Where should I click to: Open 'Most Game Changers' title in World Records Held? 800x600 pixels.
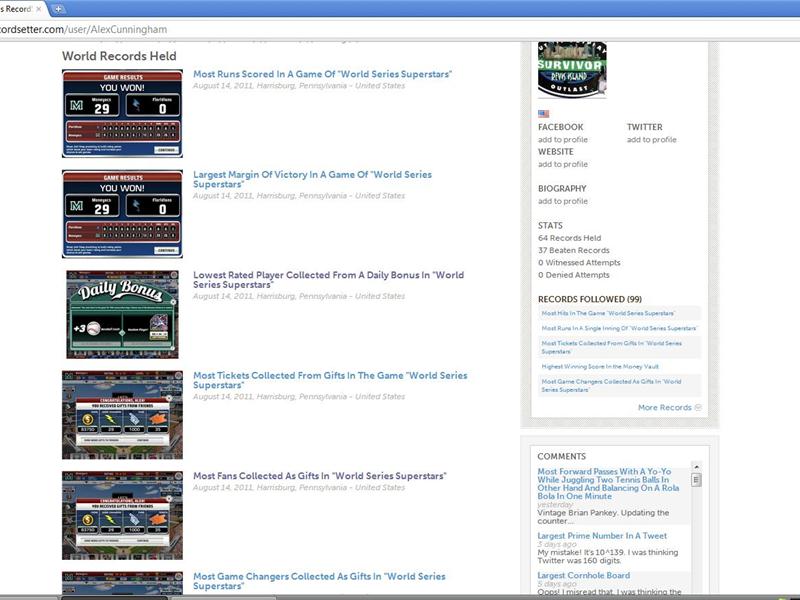pyautogui.click(x=319, y=581)
